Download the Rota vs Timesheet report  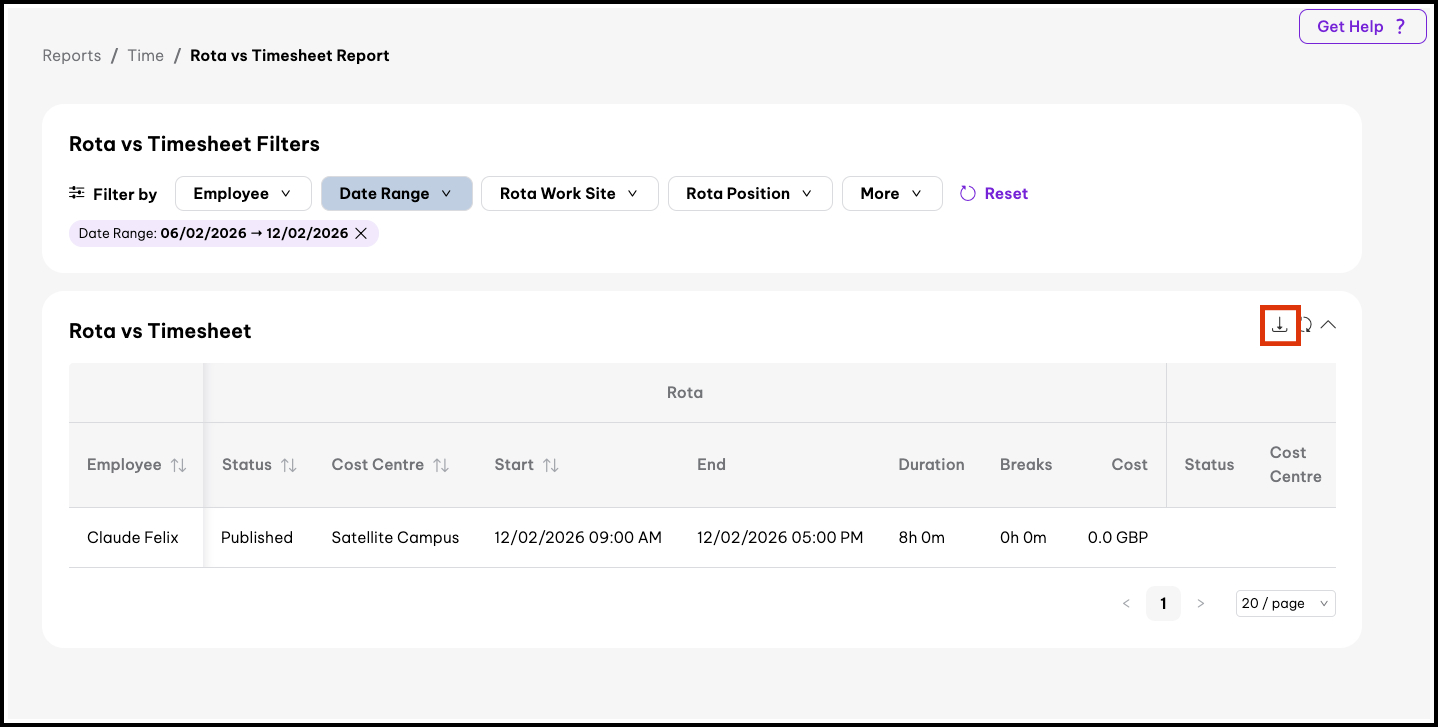[x=1279, y=325]
